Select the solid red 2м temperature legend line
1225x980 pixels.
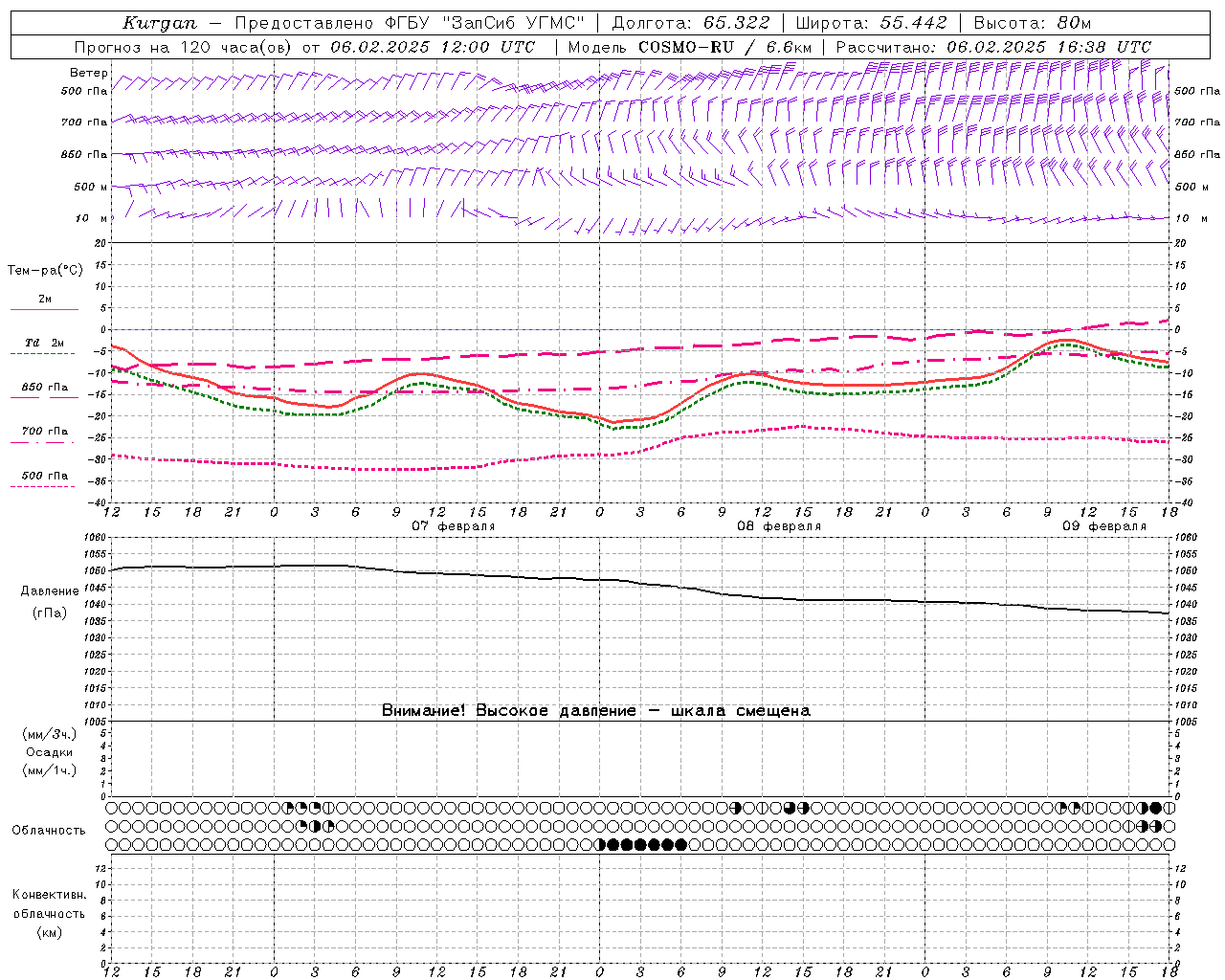44,309
